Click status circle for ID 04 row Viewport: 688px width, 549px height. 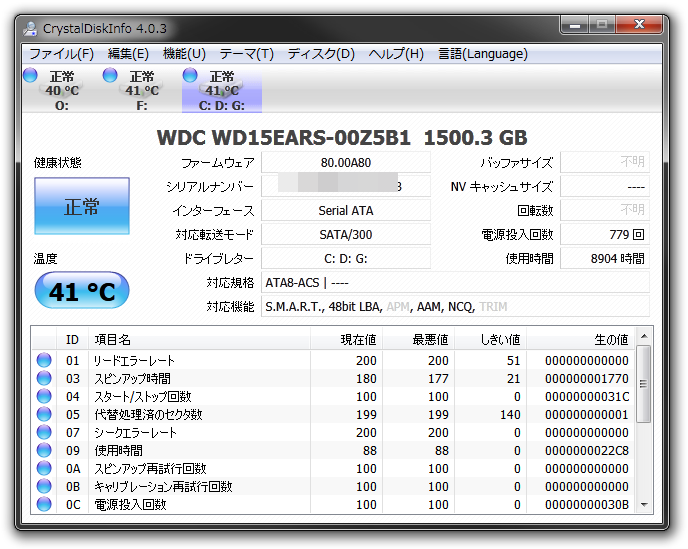44,396
